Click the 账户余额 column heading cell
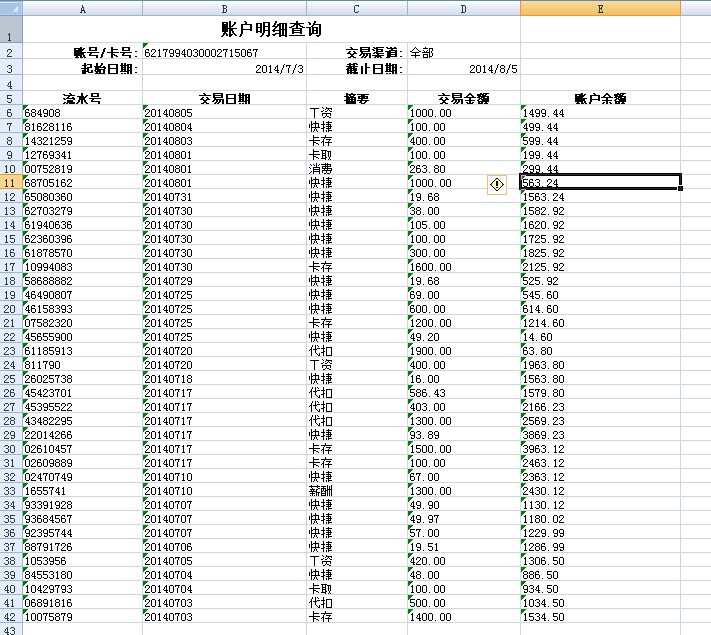Image resolution: width=711 pixels, height=635 pixels. click(x=600, y=98)
